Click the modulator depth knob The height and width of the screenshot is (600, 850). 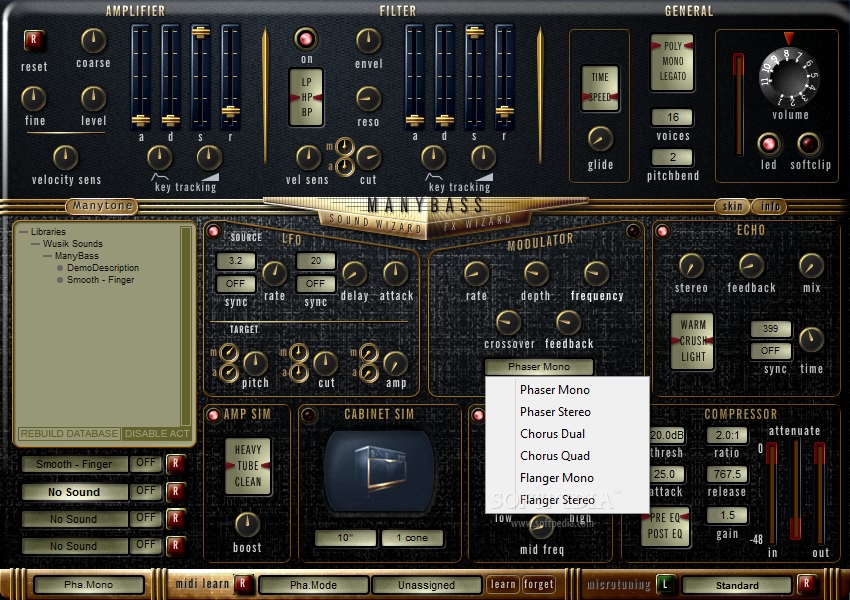click(536, 274)
